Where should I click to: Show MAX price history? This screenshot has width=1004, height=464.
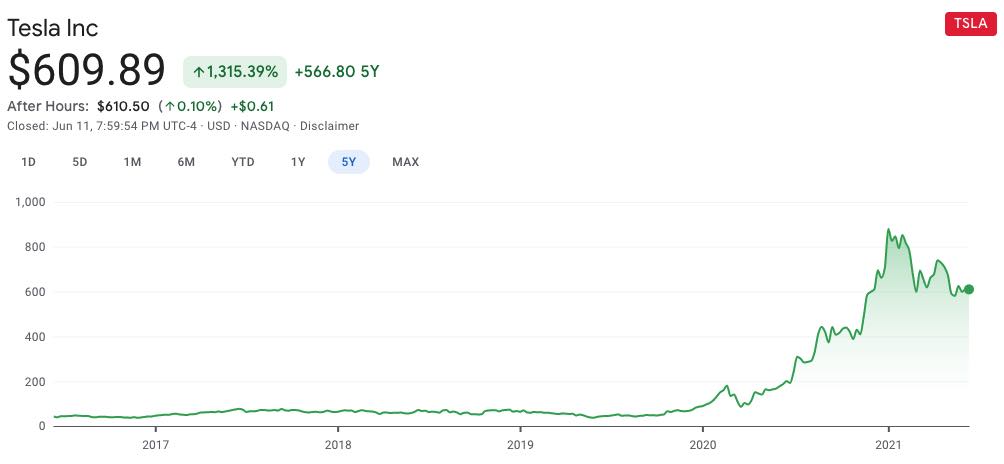point(405,162)
